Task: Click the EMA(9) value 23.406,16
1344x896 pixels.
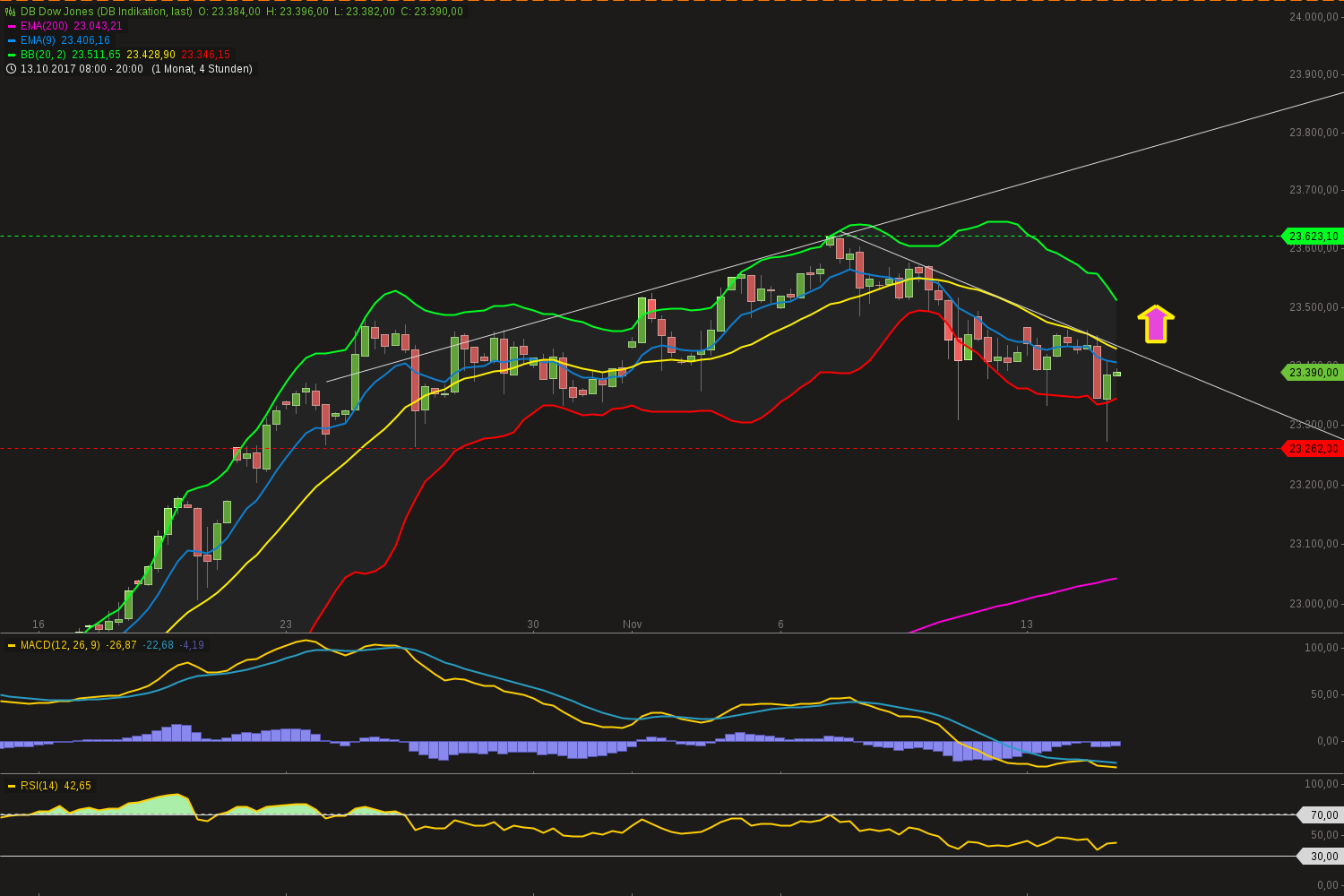Action: [86, 40]
